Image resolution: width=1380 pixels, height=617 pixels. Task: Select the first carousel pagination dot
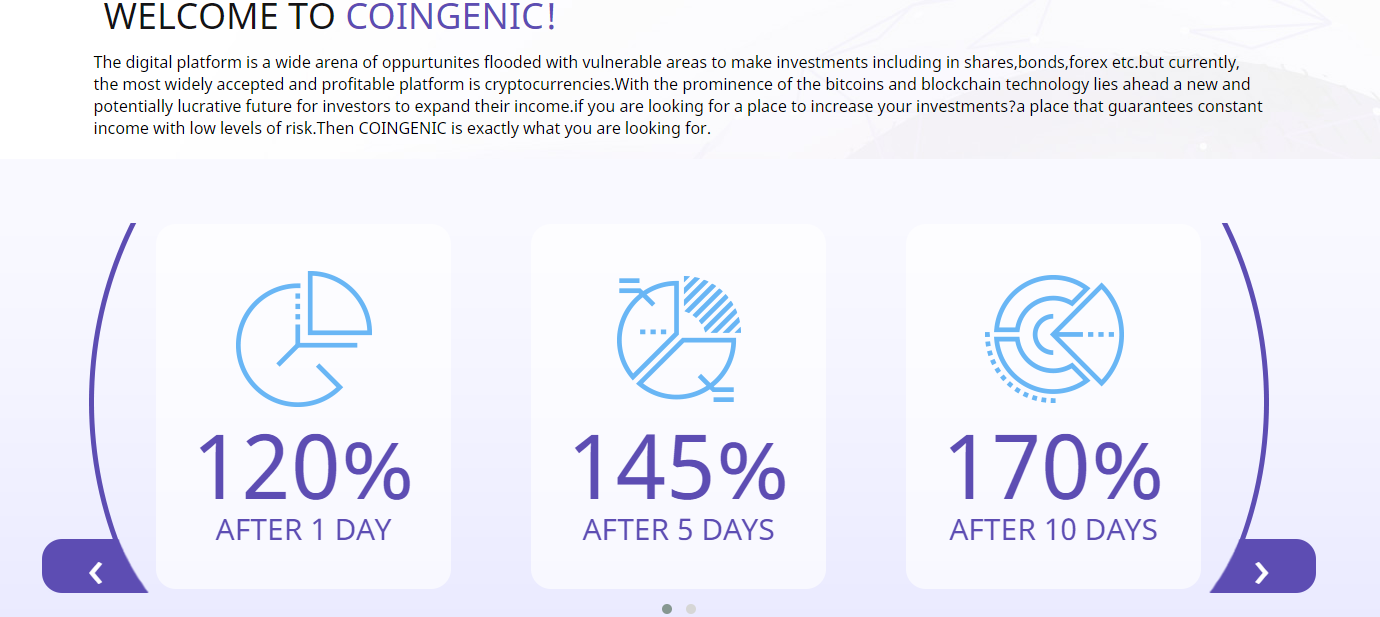[667, 609]
